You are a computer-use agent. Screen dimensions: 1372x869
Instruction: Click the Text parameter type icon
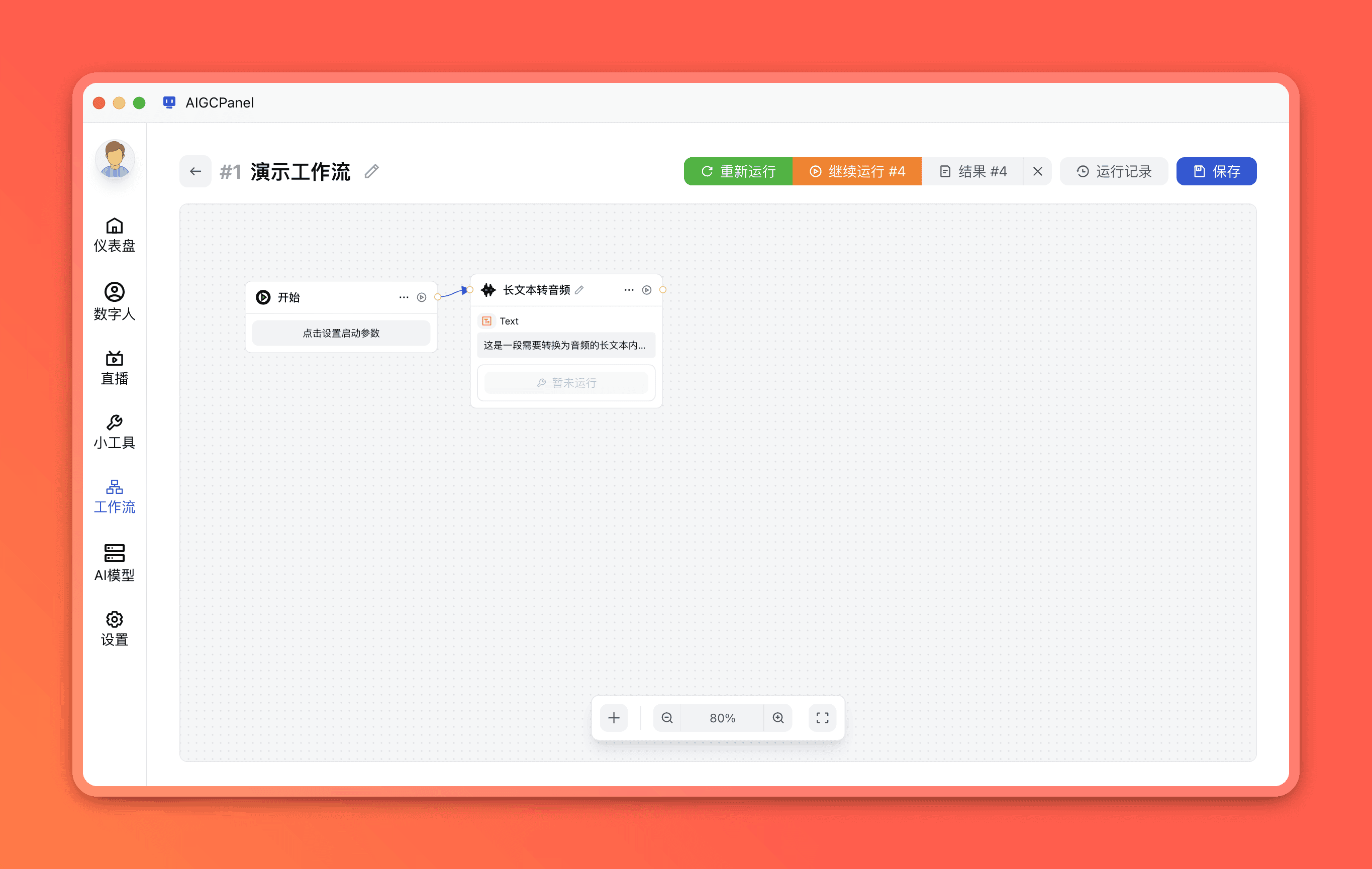[486, 321]
